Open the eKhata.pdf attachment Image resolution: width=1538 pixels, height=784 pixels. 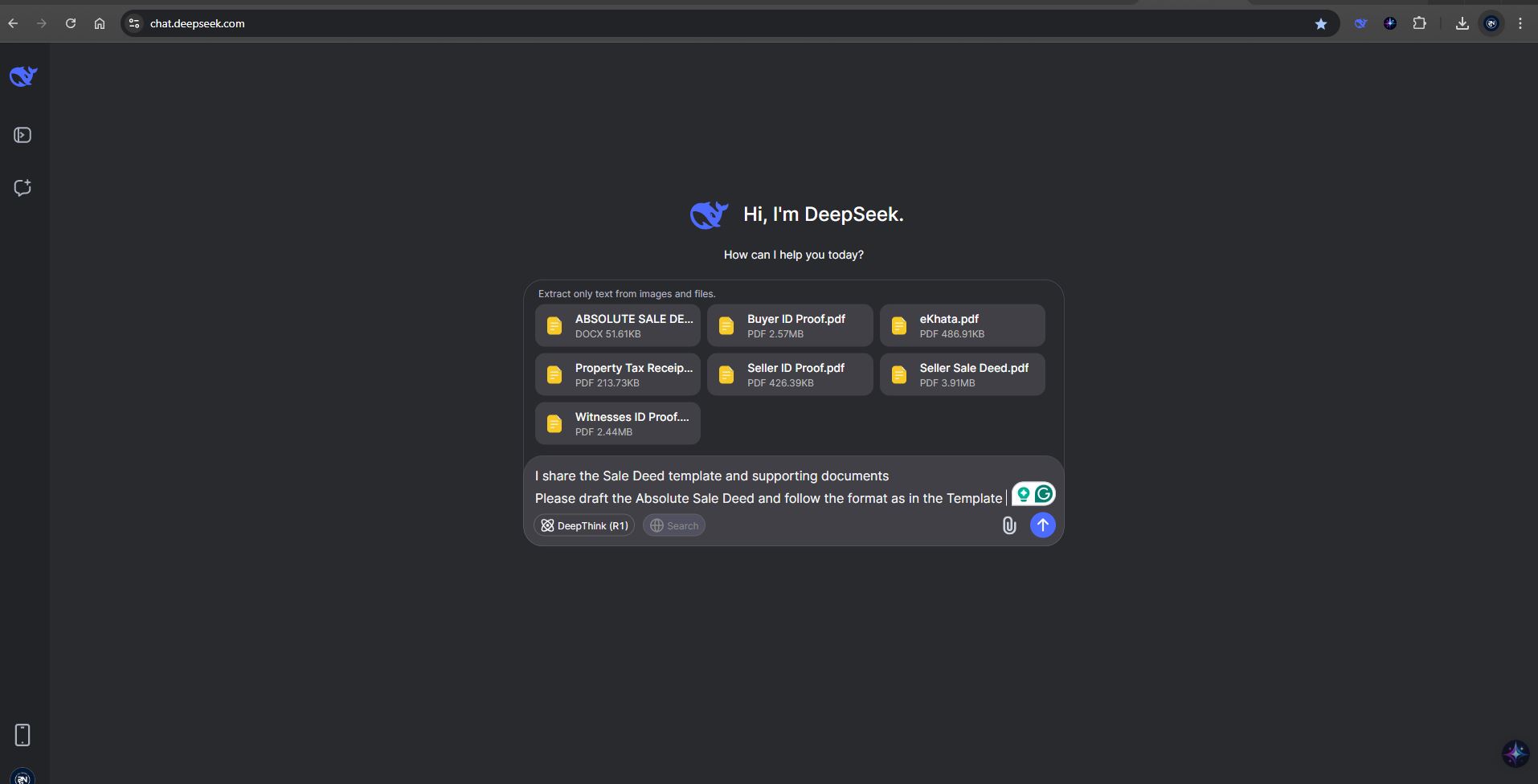pyautogui.click(x=962, y=325)
